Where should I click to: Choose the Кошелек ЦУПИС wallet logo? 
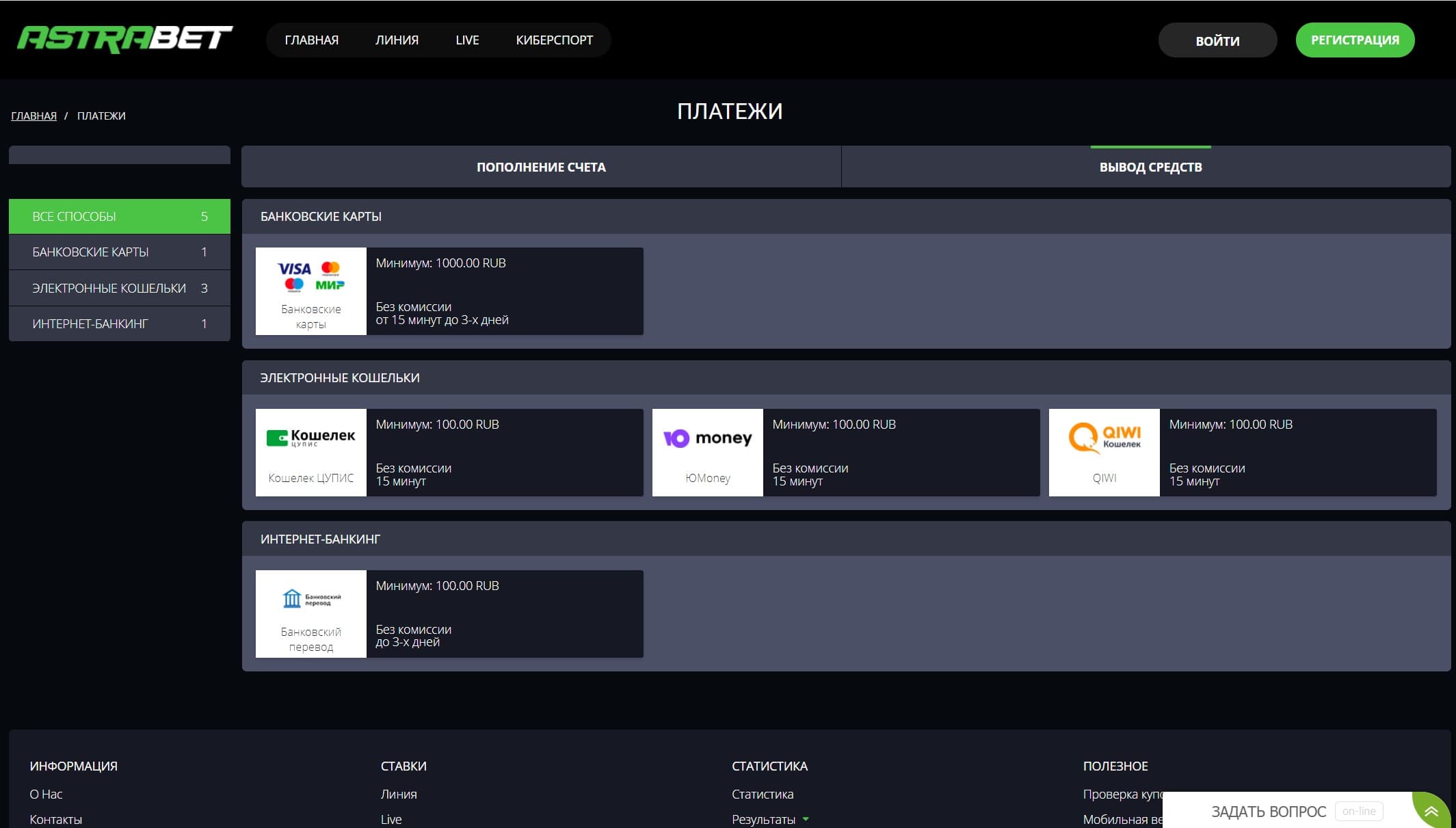310,438
